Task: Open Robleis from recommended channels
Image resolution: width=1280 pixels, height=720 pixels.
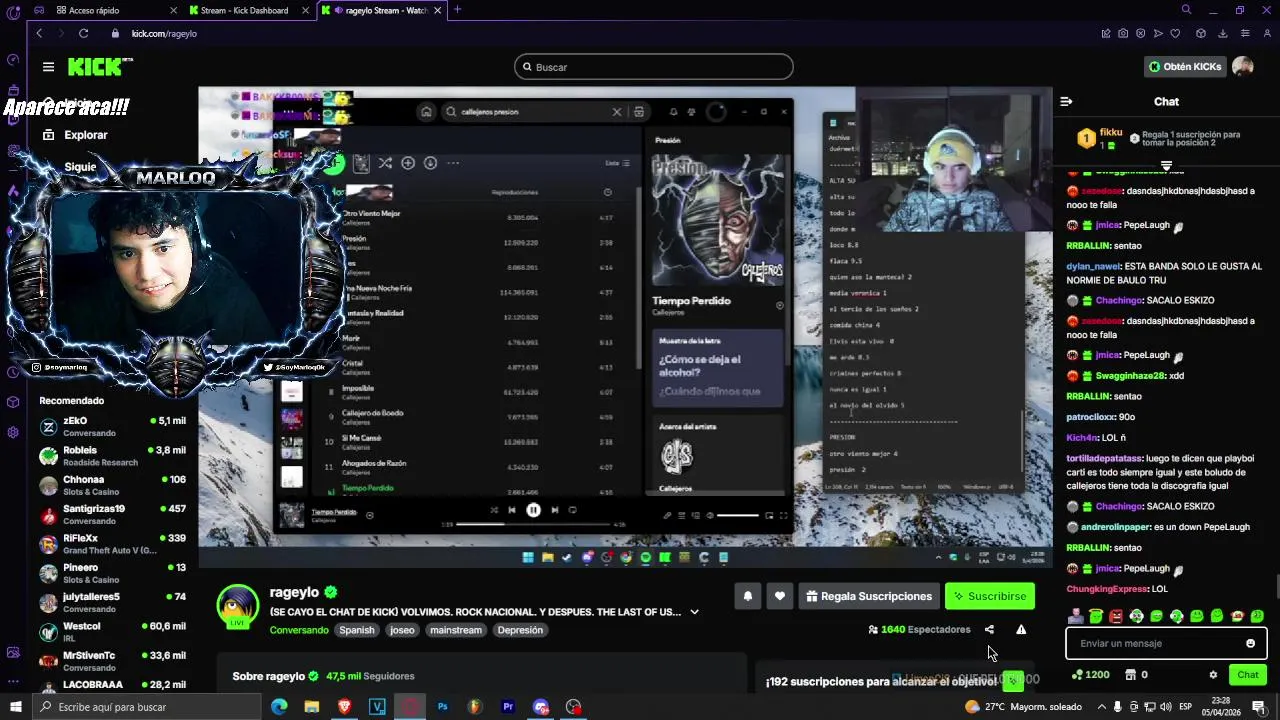Action: [112, 456]
